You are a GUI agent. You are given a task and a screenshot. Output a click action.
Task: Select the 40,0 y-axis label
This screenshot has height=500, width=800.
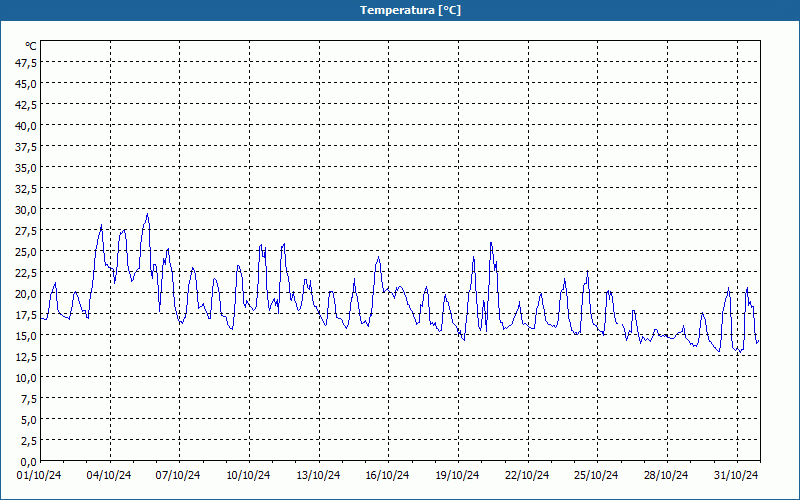pos(27,126)
